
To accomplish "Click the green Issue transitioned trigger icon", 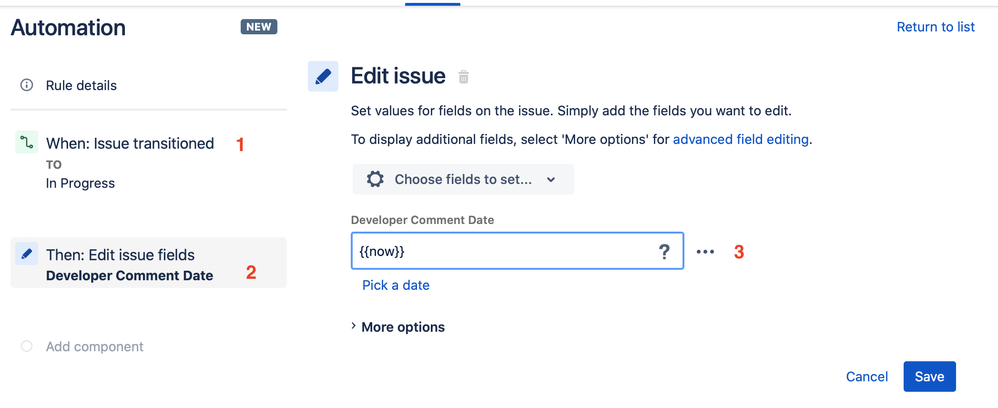I will [x=26, y=143].
